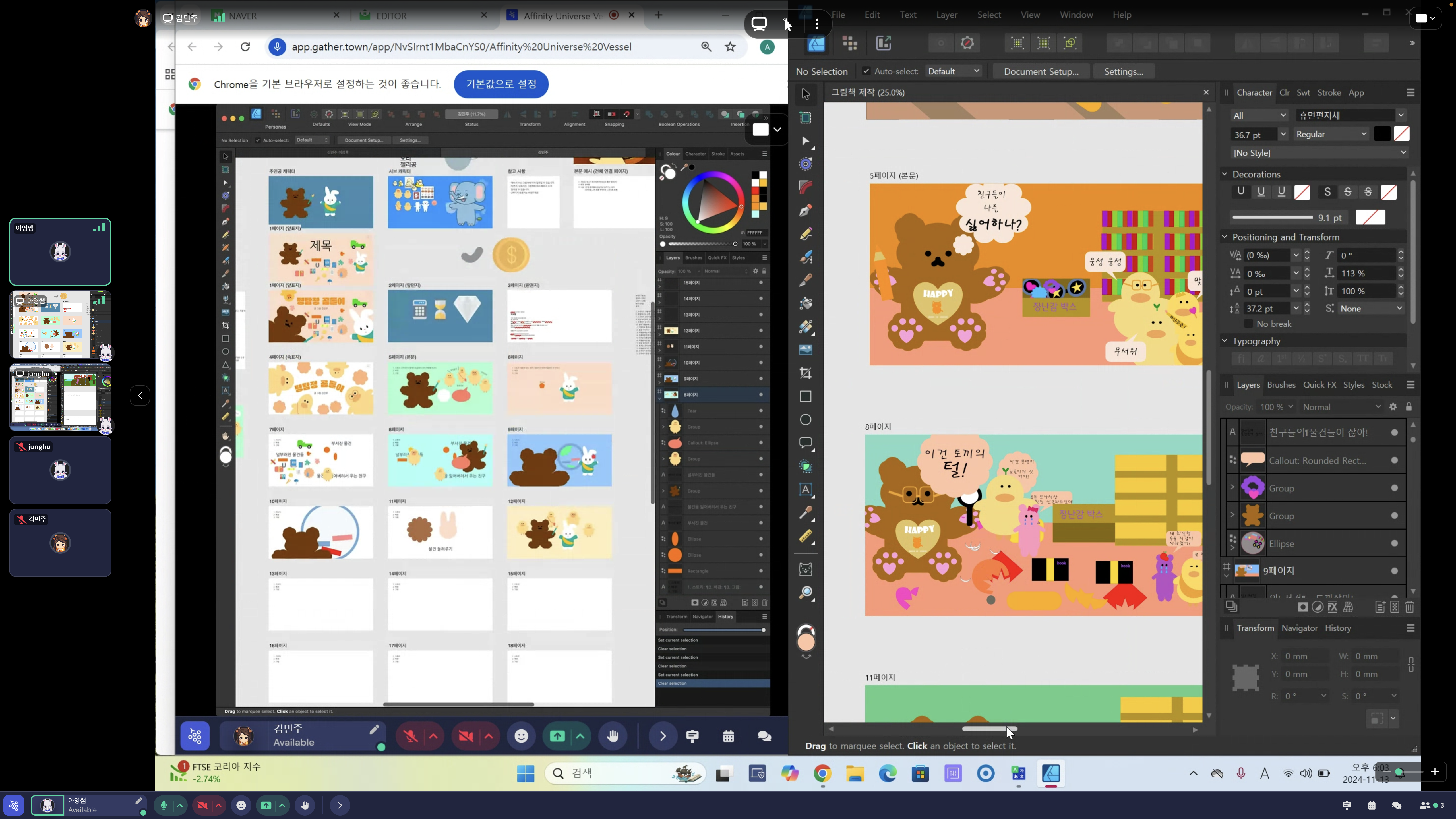Select the Vector Brush tool

pos(806,257)
